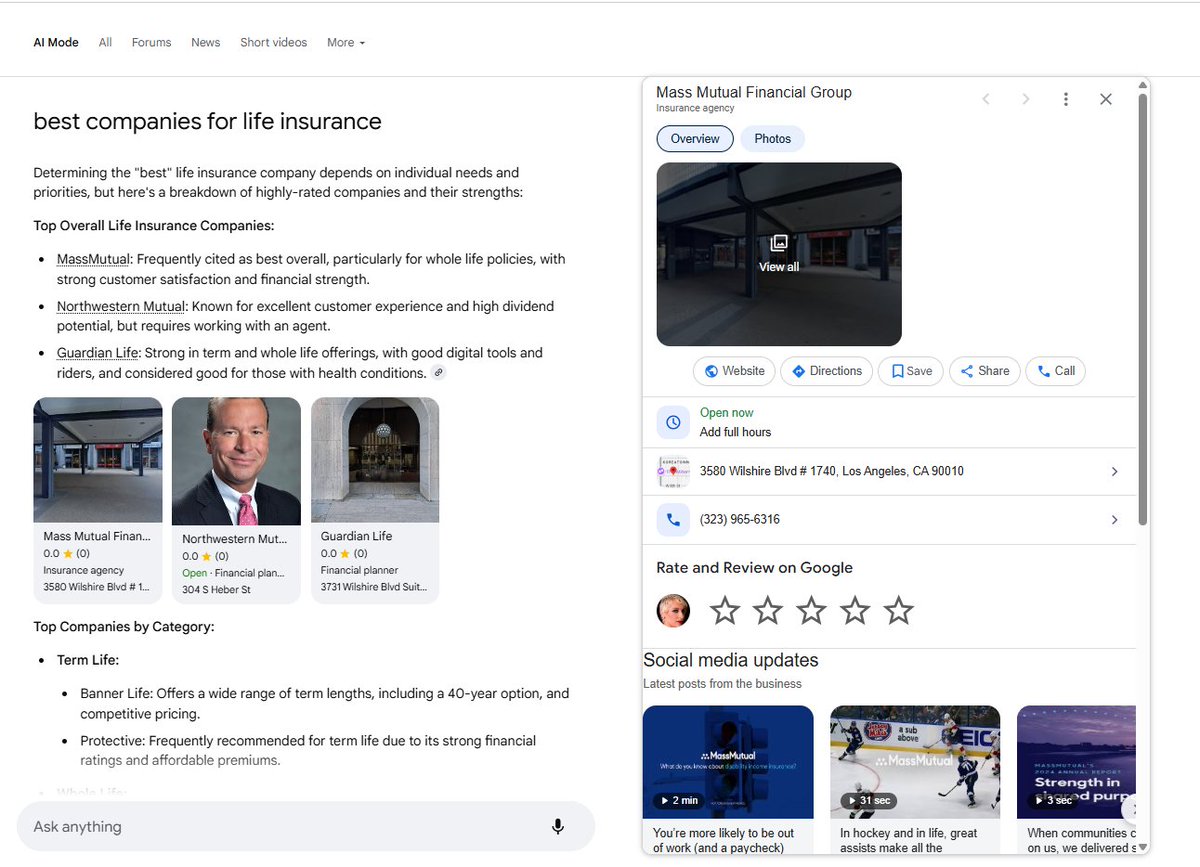Click the hockey post caption text

909,840
